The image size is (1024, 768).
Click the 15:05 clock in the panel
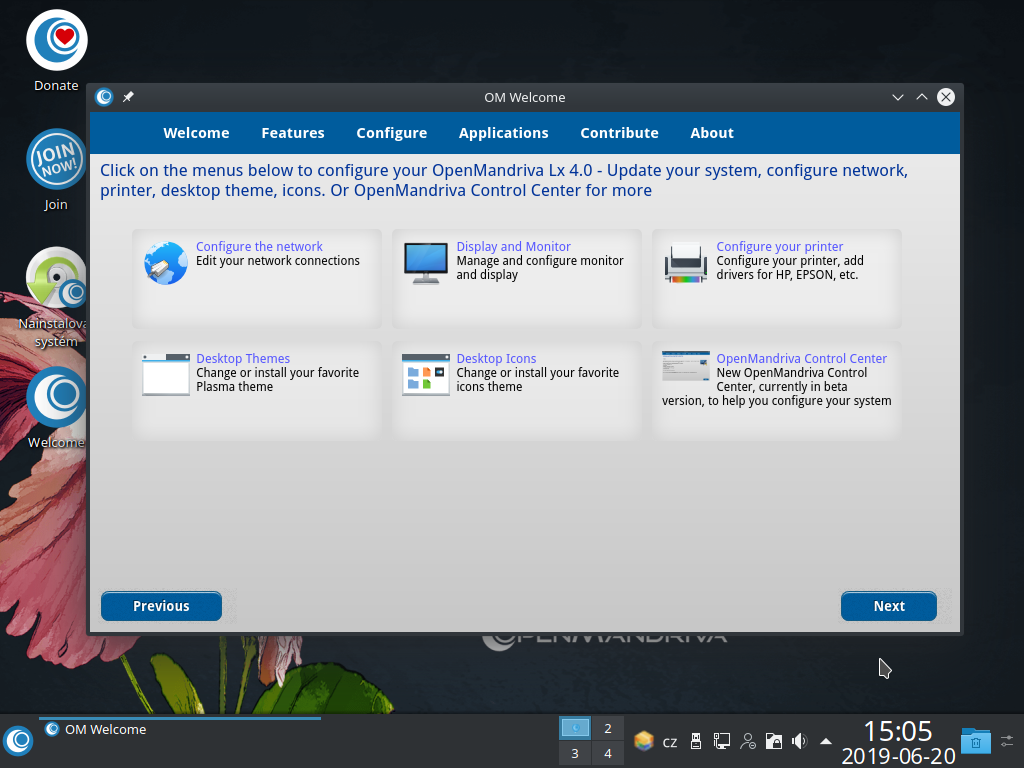898,731
